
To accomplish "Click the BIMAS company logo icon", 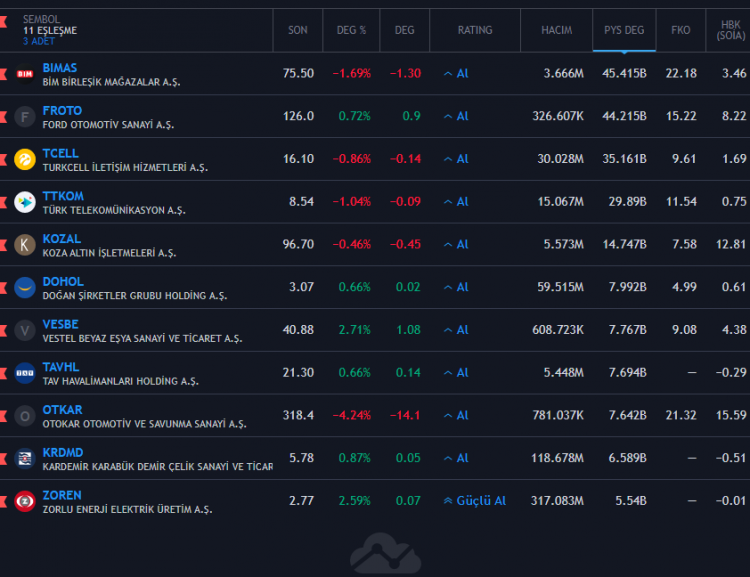I will [25, 74].
